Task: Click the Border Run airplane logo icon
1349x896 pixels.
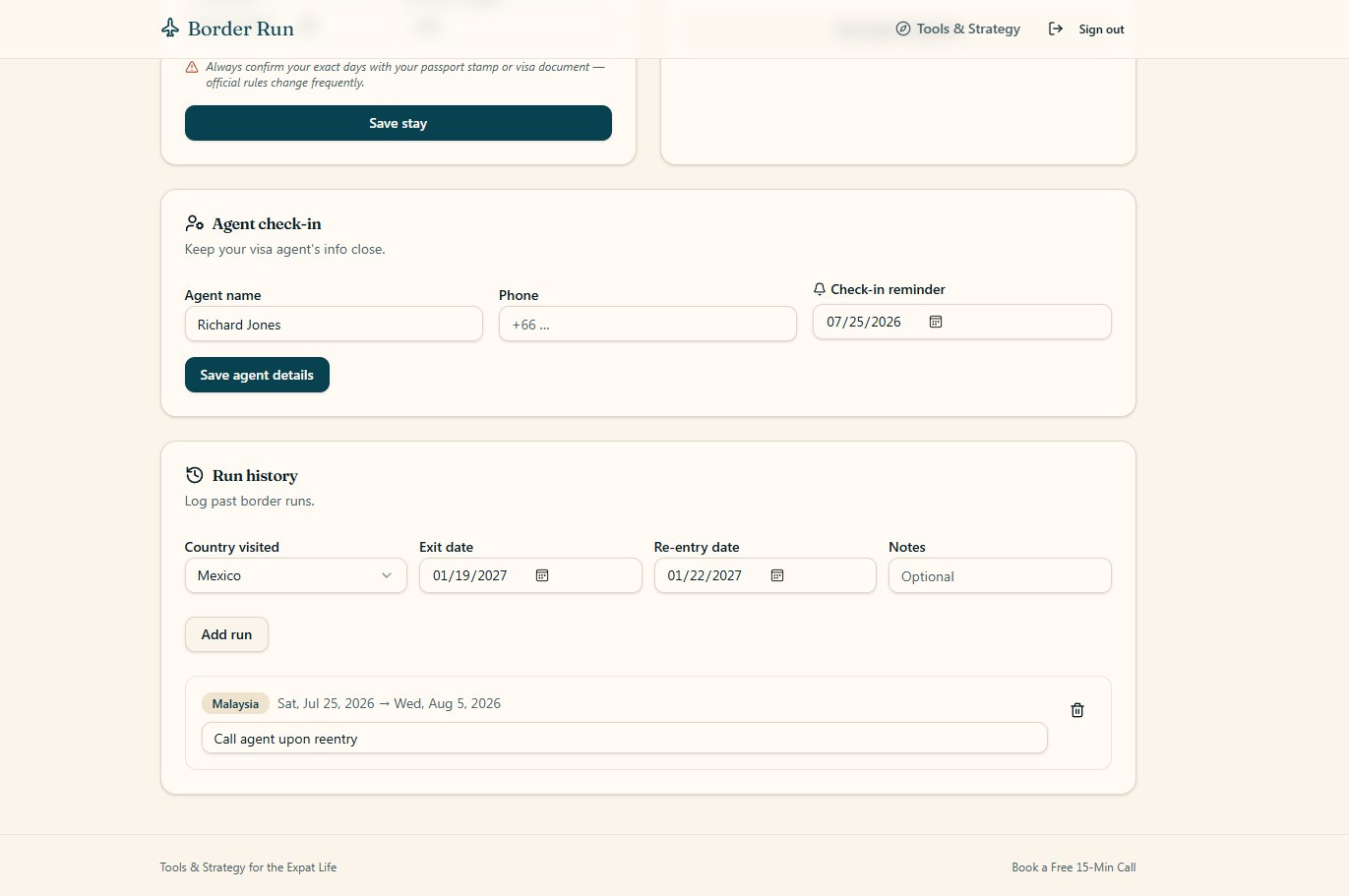Action: point(170,28)
